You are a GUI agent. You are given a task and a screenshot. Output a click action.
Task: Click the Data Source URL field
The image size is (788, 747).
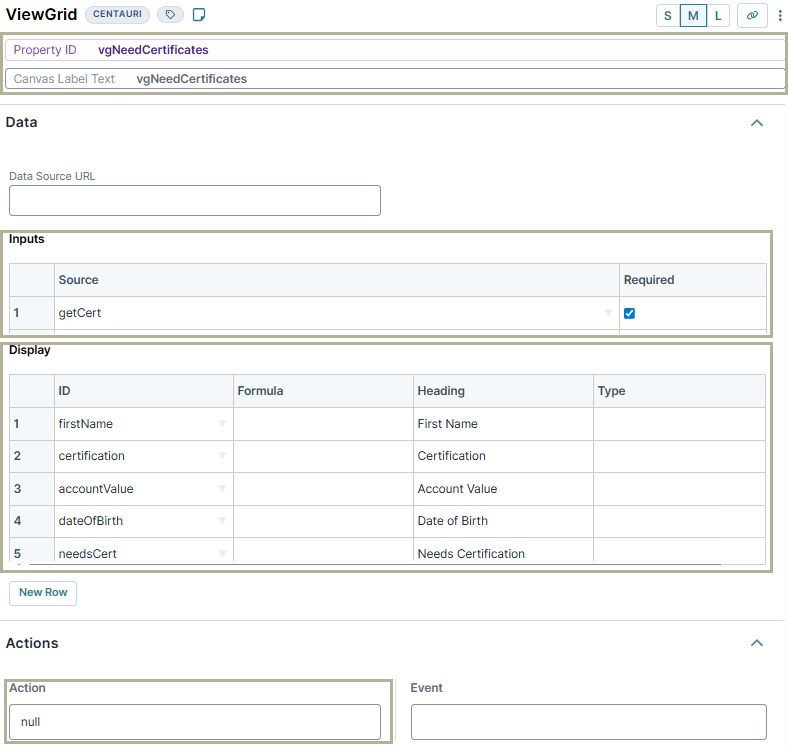coord(195,200)
